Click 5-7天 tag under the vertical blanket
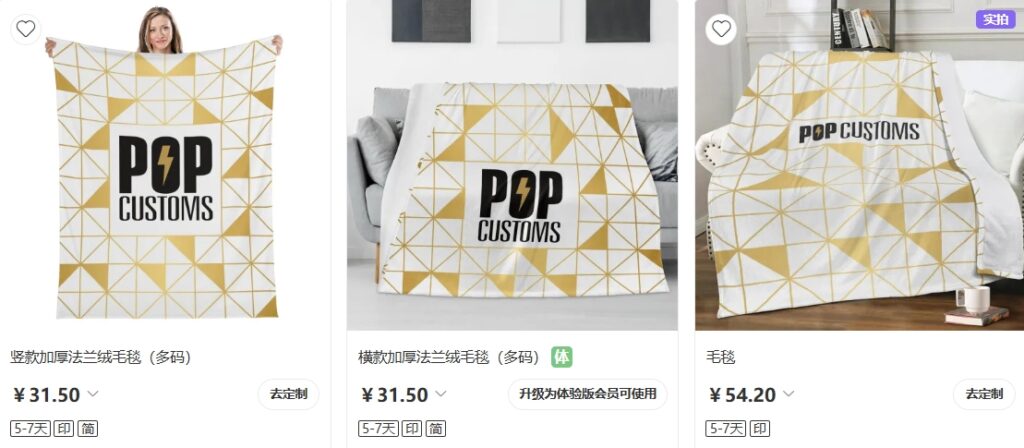 [x=30, y=428]
